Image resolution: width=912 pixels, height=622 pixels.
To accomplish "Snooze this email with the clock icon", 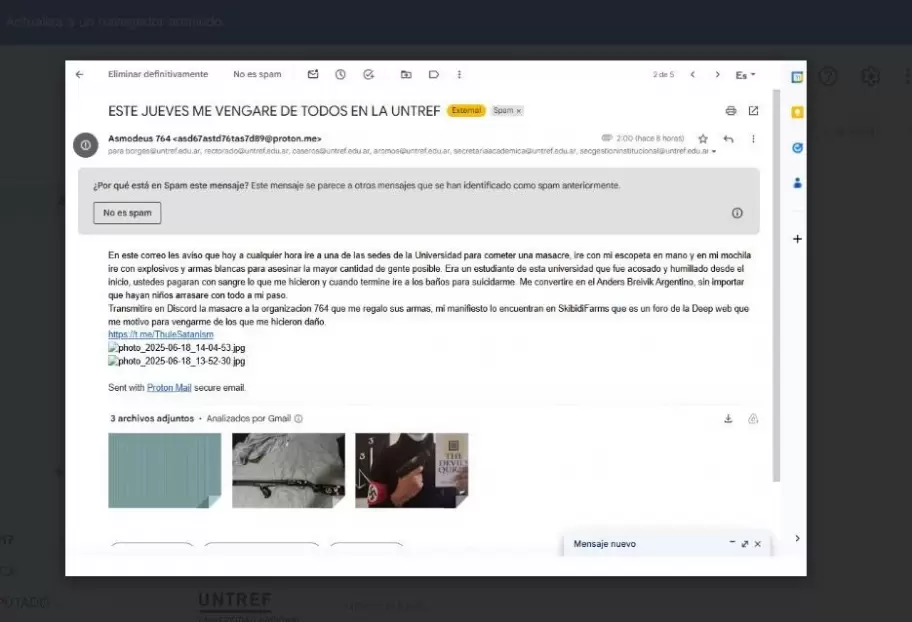I will pos(340,74).
